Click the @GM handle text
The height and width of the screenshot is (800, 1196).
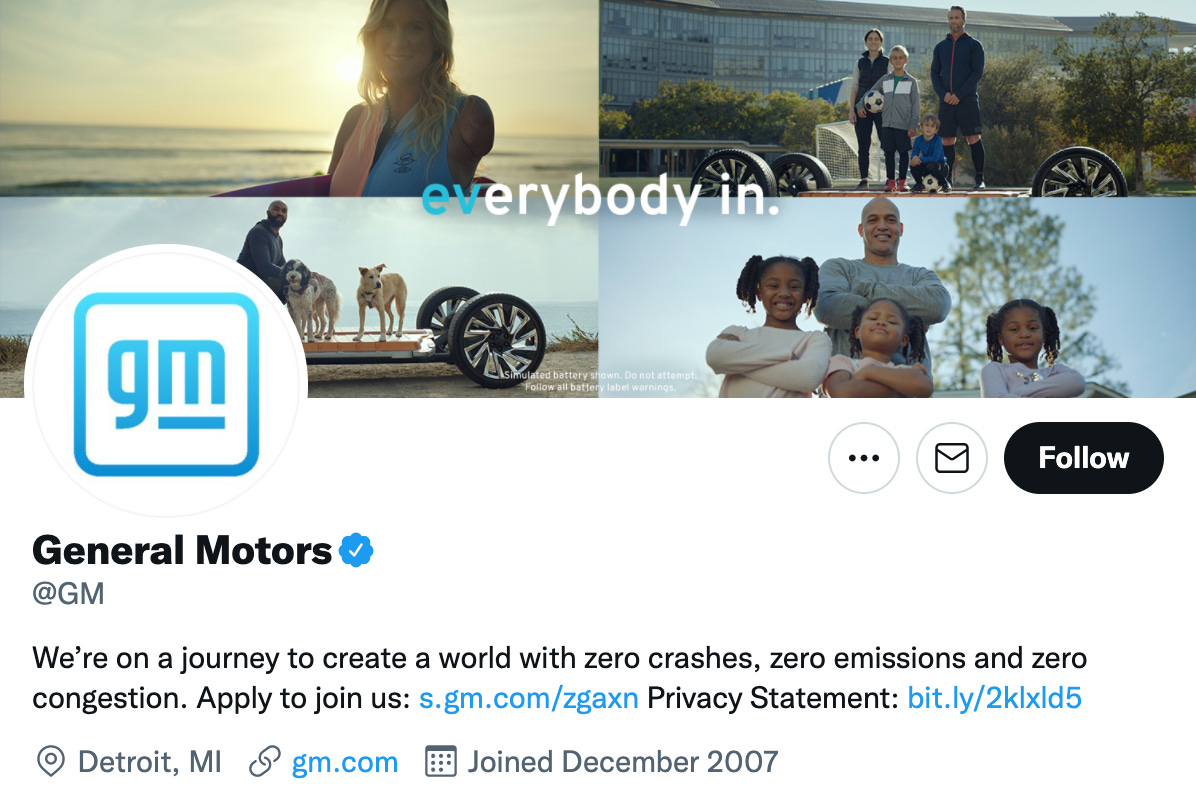click(68, 593)
